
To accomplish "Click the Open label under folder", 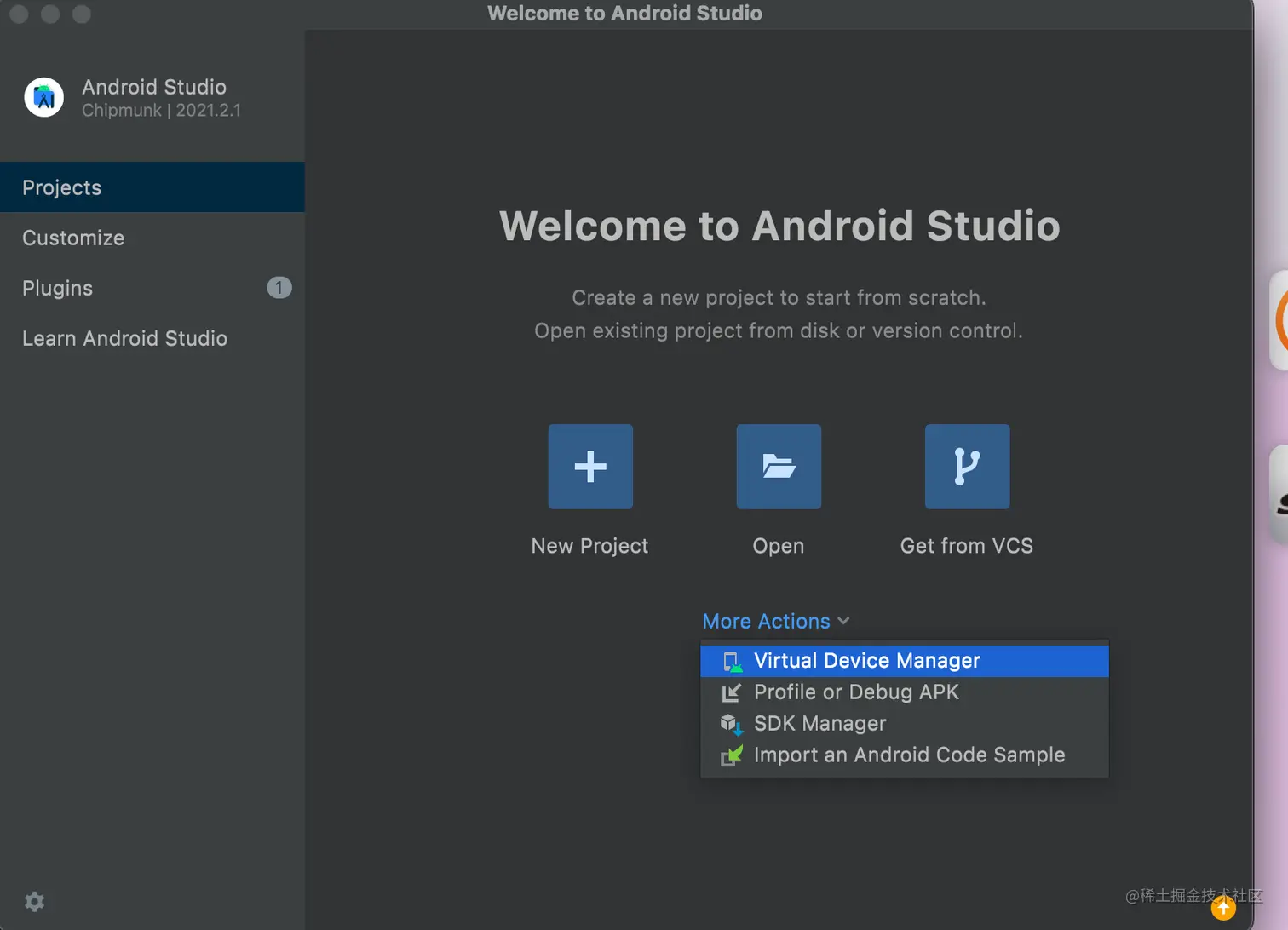I will click(779, 546).
